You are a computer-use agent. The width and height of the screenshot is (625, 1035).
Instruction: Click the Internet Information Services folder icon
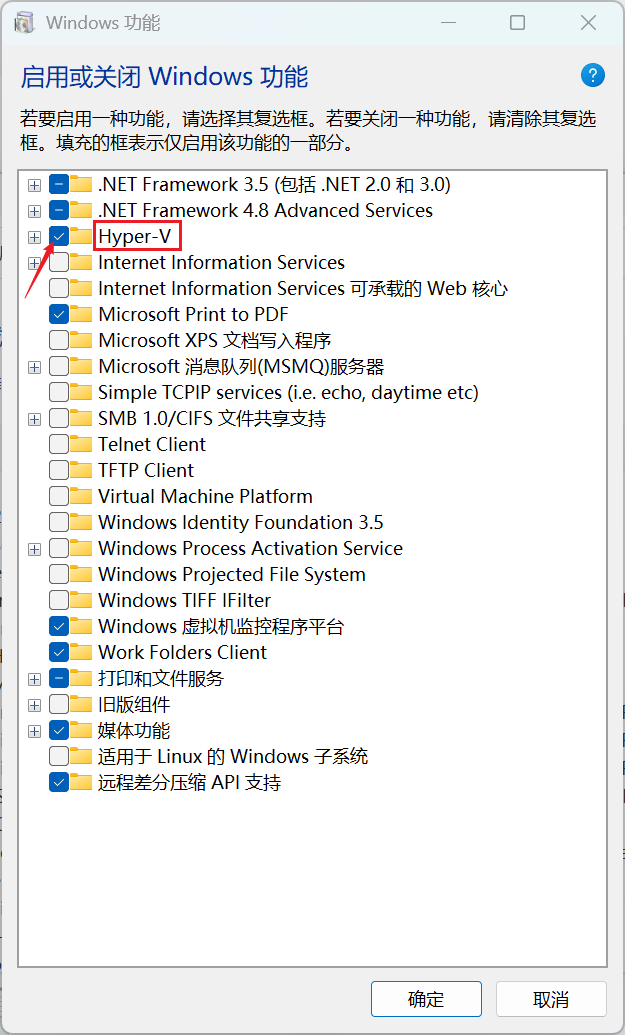(81, 263)
